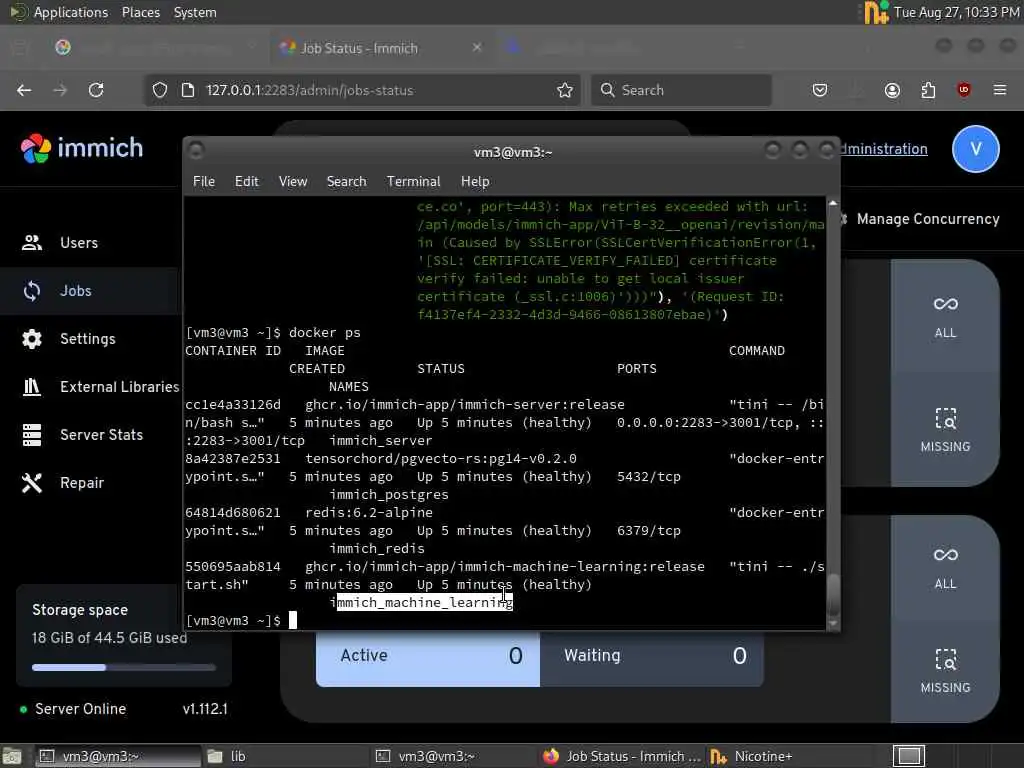Open user avatar V account menu
The width and height of the screenshot is (1024, 768).
pos(976,149)
